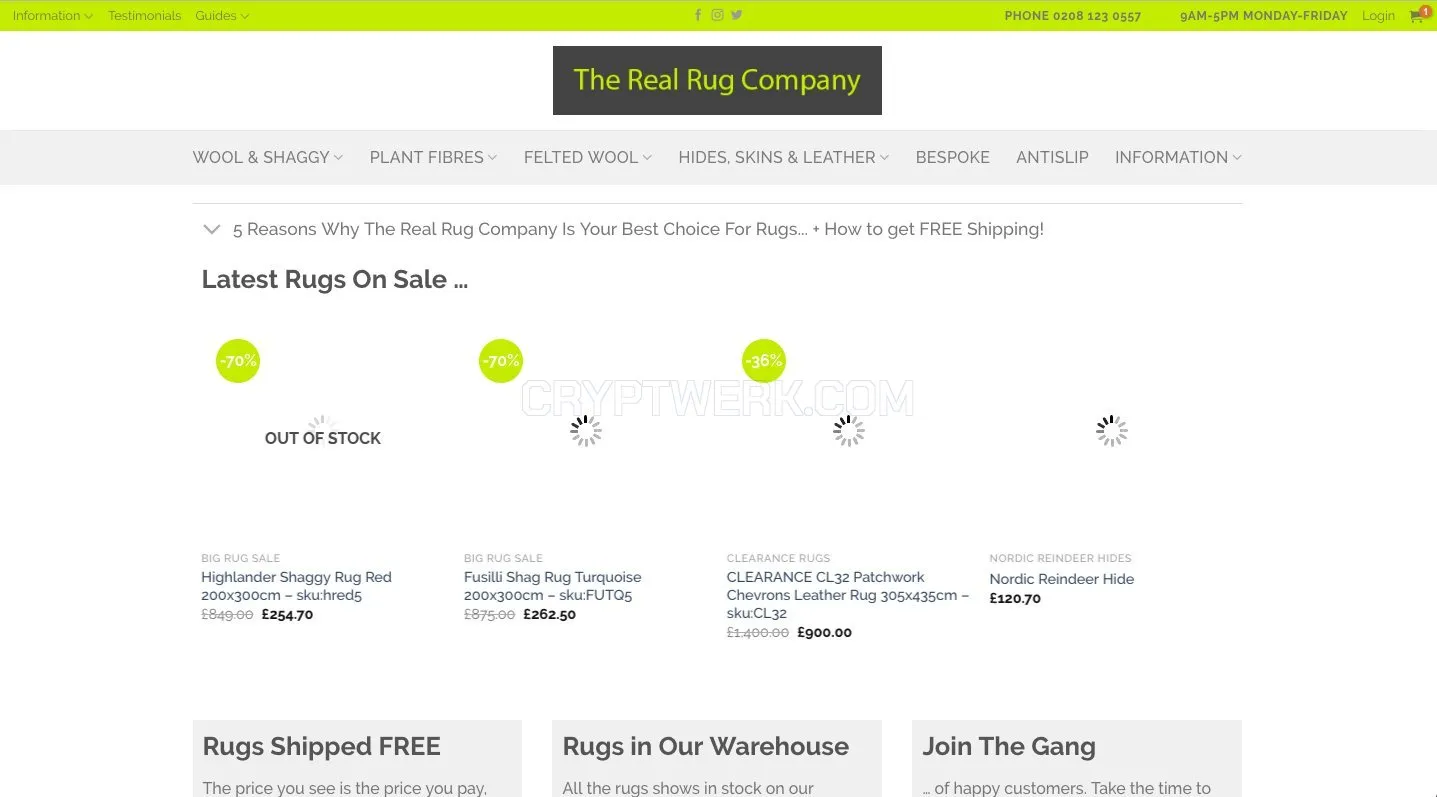Open the Twitter social icon

(736, 15)
